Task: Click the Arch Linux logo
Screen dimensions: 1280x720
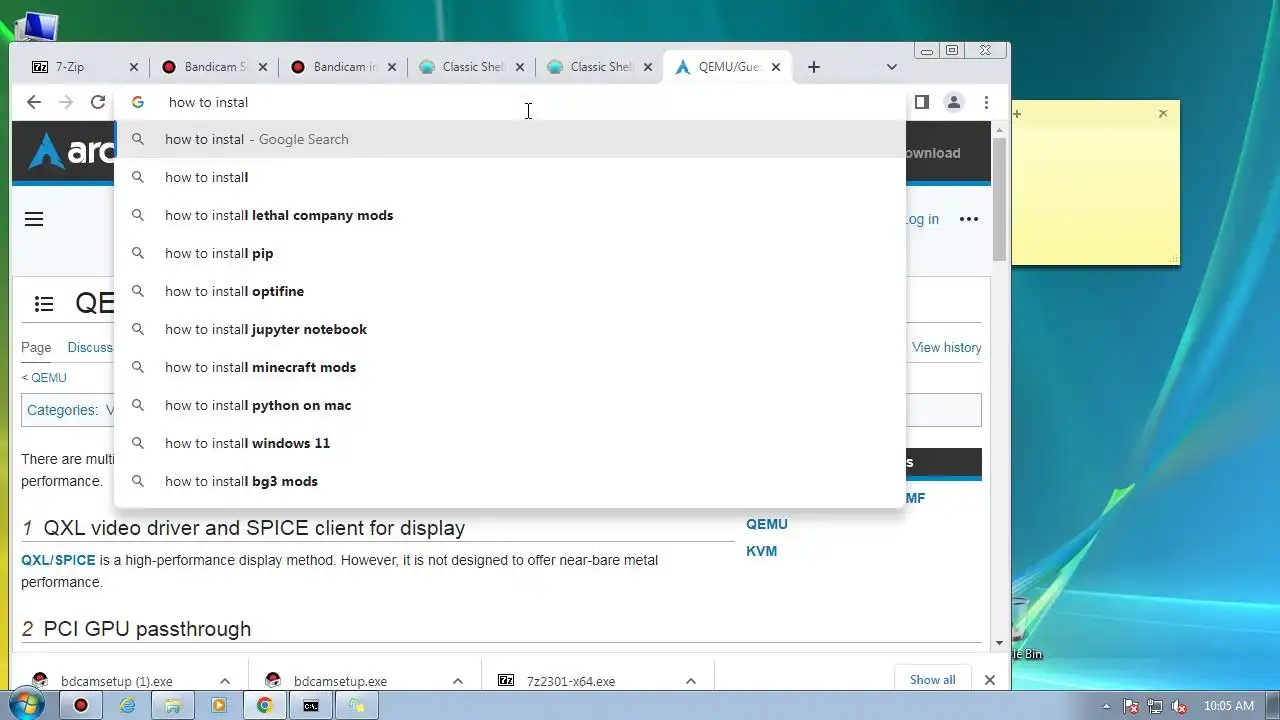Action: (70, 152)
